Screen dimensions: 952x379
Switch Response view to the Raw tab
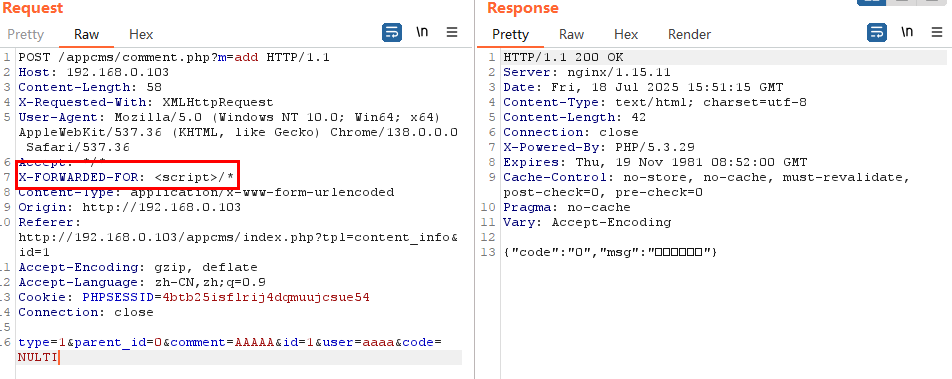click(x=571, y=34)
